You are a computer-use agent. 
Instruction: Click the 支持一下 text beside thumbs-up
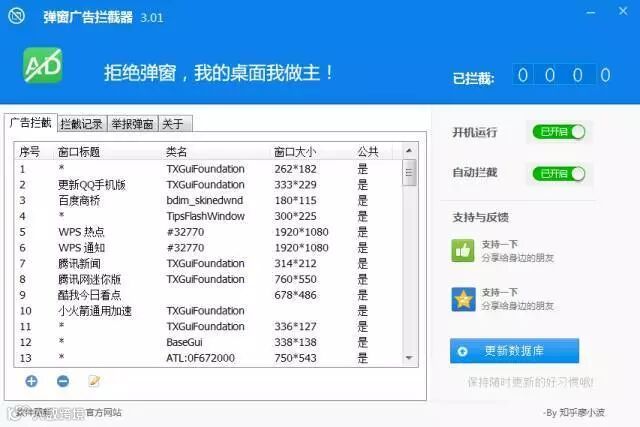coord(500,244)
